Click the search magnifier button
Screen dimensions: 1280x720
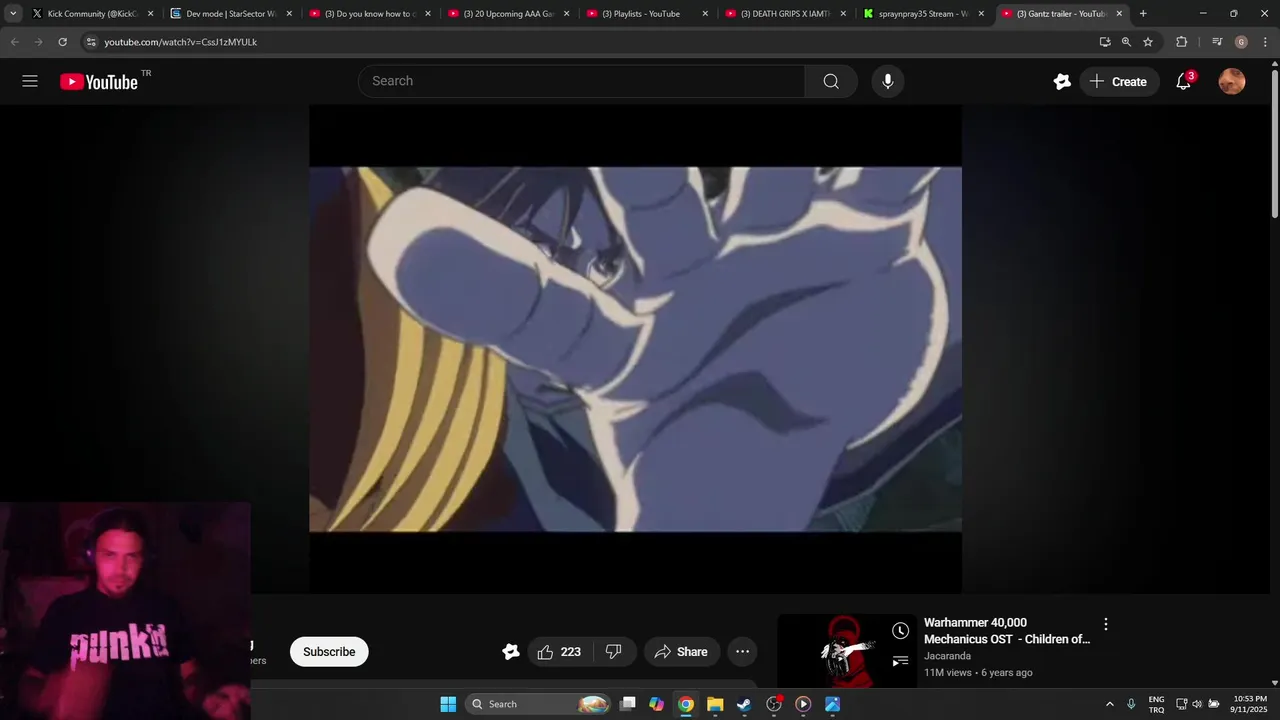click(831, 81)
